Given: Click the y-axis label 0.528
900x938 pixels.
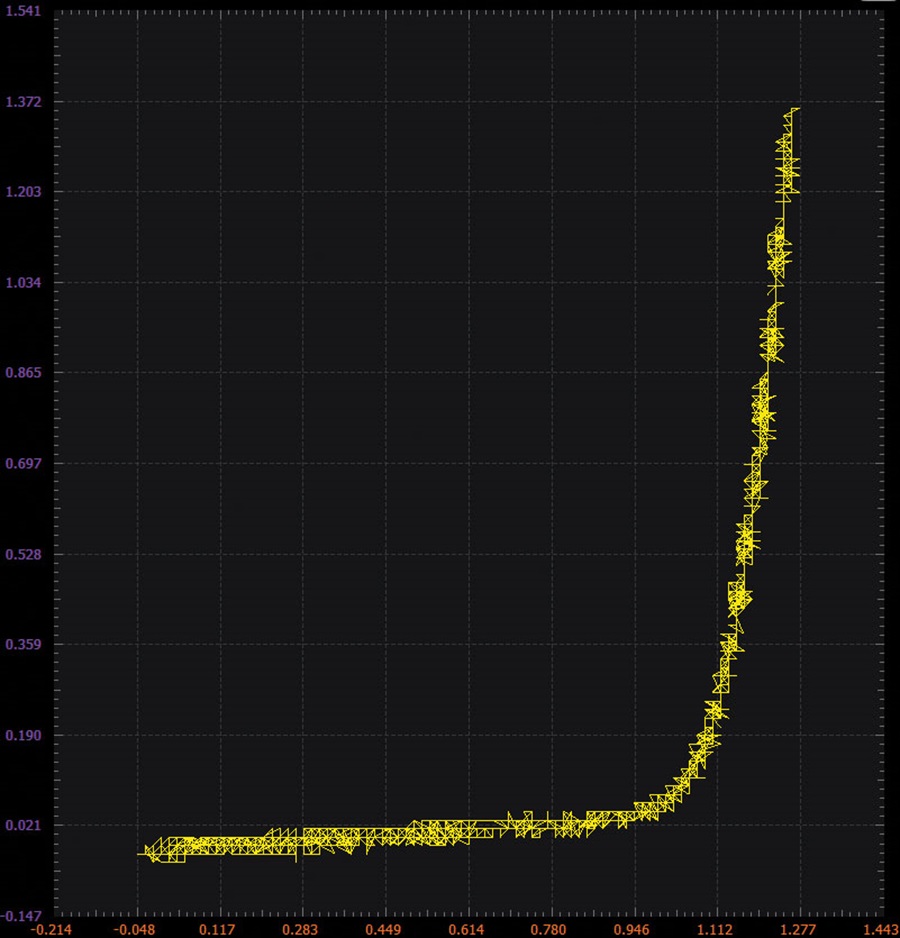Looking at the screenshot, I should tap(23, 554).
